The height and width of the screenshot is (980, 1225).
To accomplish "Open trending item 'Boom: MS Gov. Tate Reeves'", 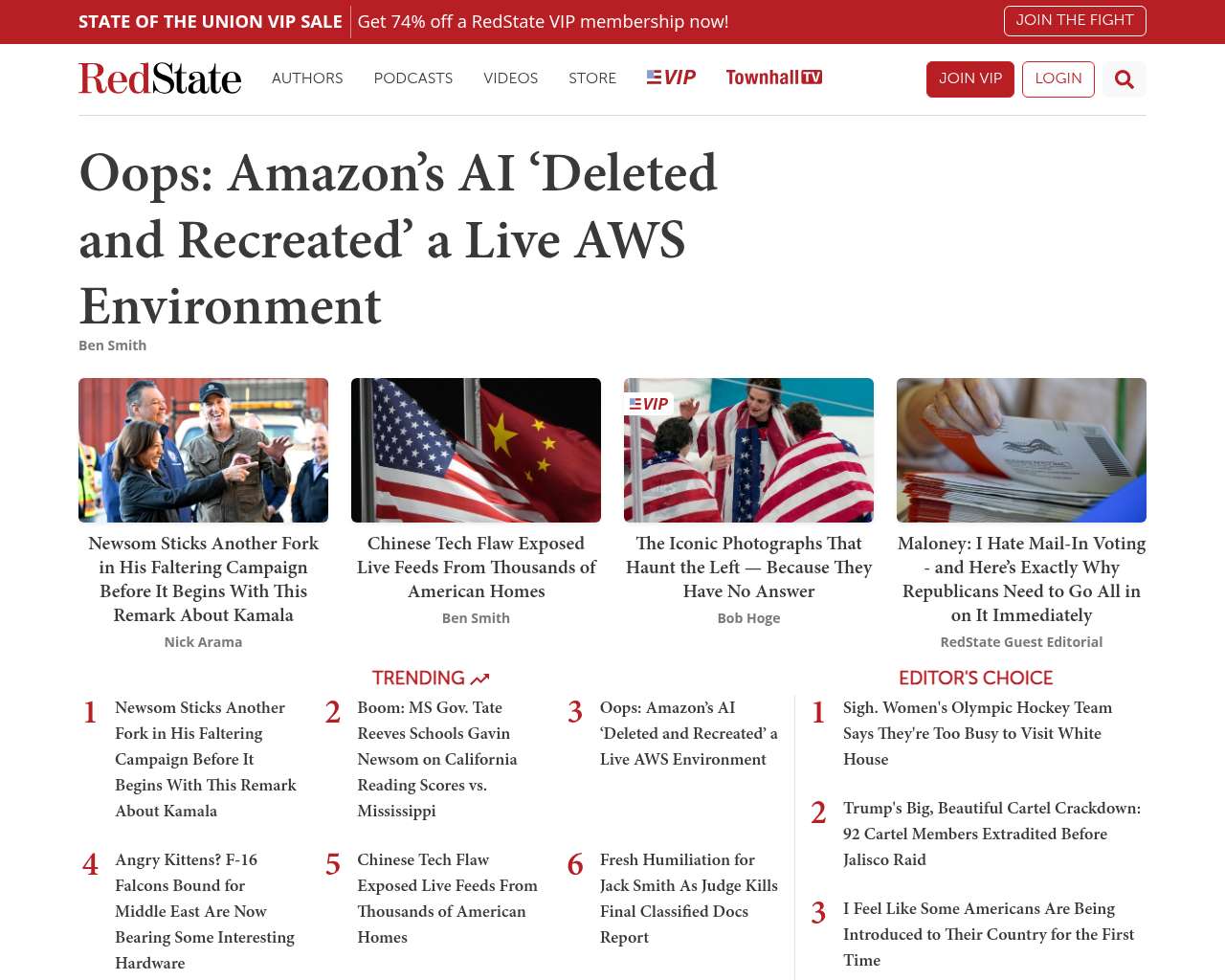I will 437,759.
